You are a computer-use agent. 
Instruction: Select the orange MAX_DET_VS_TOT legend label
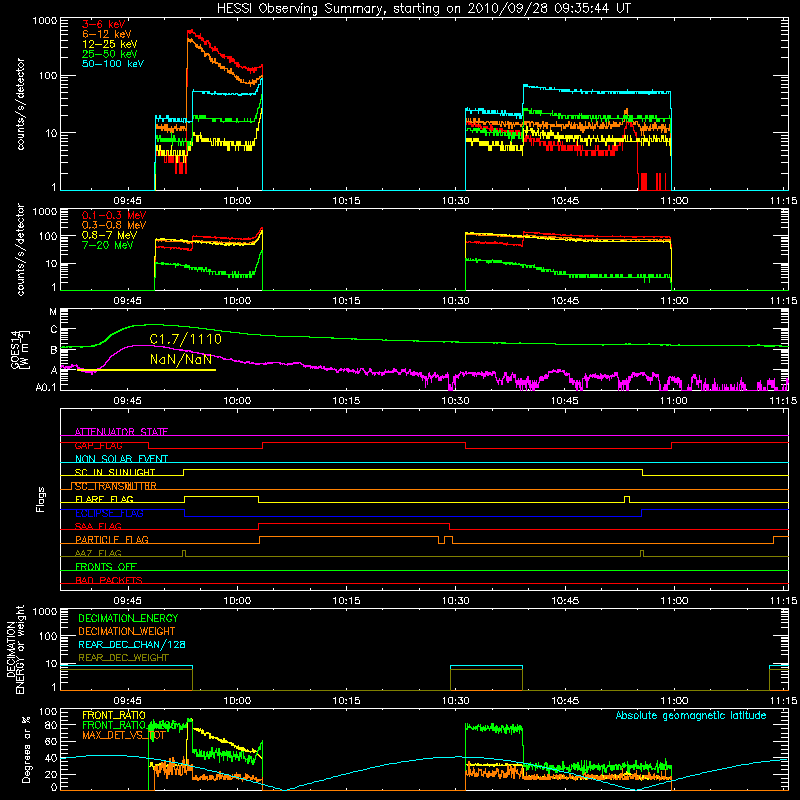tap(123, 736)
